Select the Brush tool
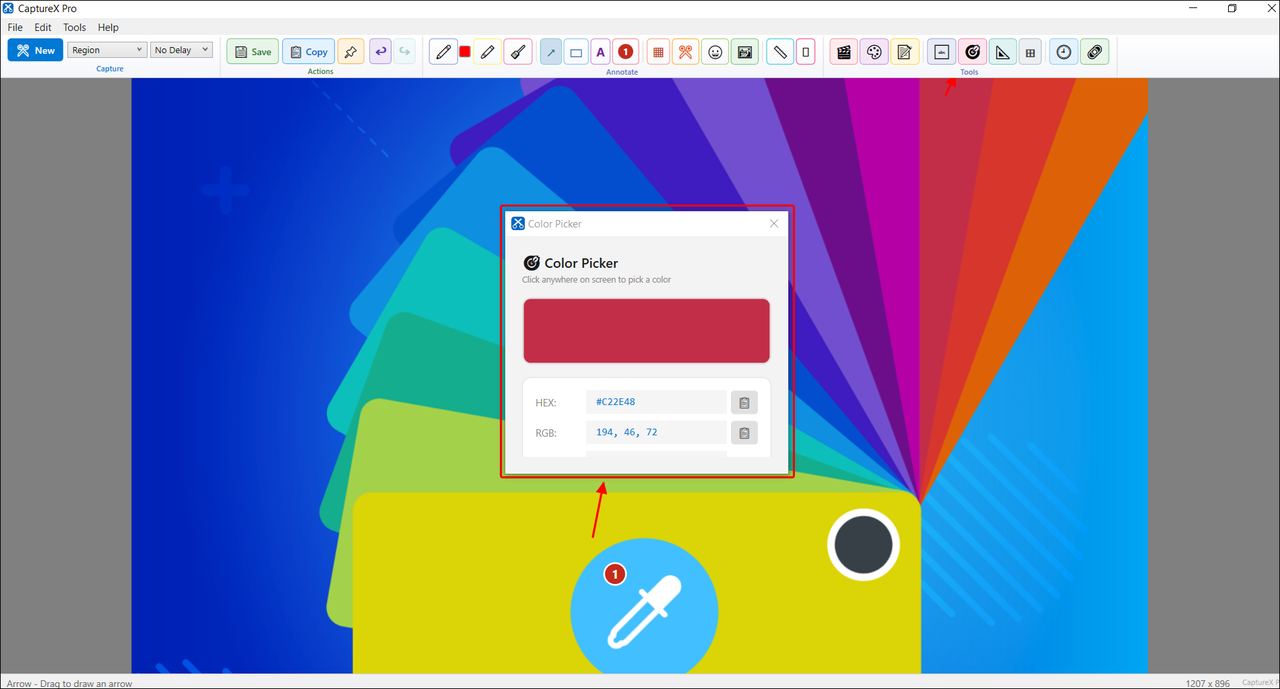Viewport: 1280px width, 689px height. 518,52
